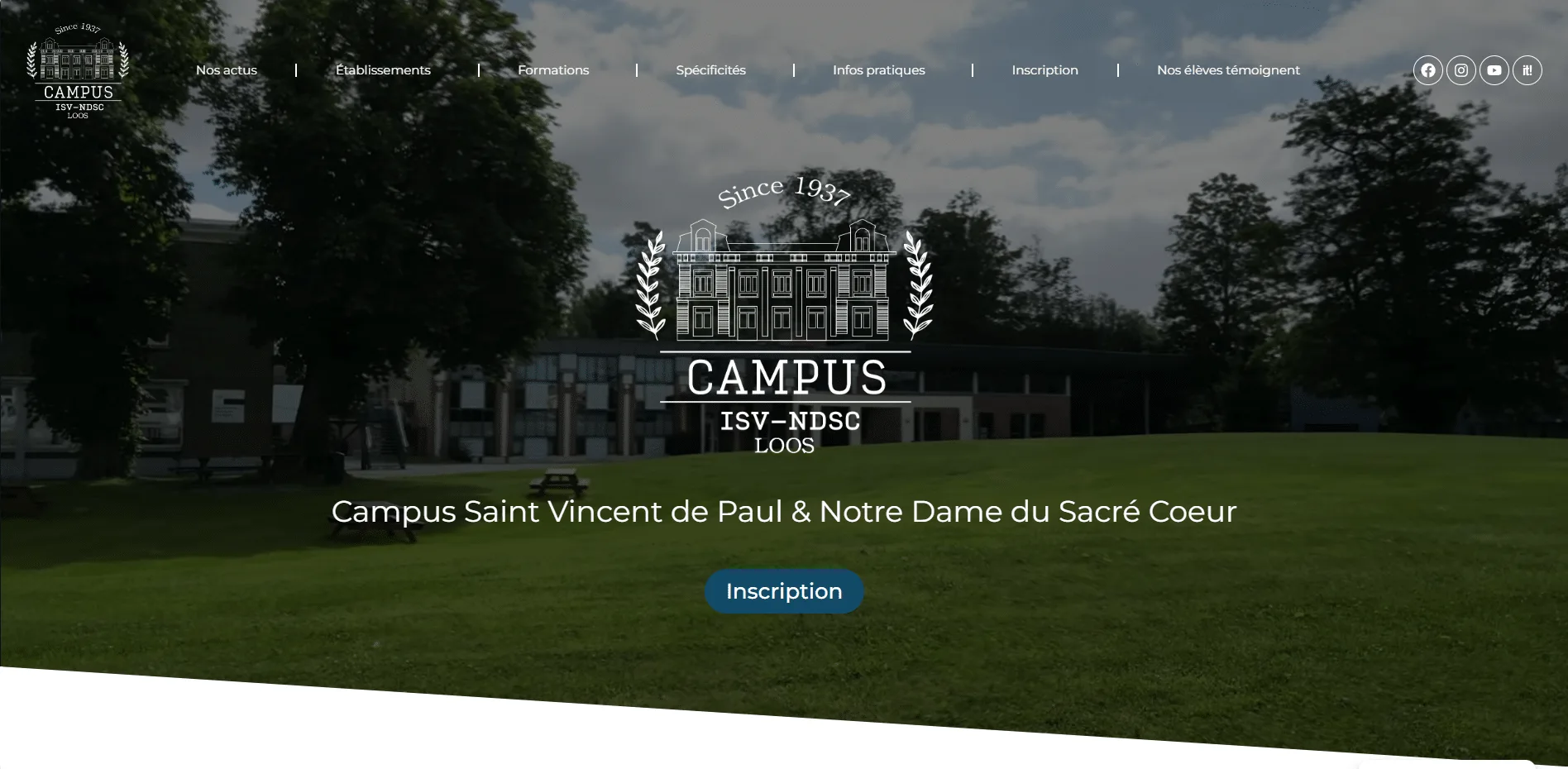The image size is (1568, 769).
Task: Click the Campus Saint Vincent de Paul heading
Action: (x=784, y=512)
